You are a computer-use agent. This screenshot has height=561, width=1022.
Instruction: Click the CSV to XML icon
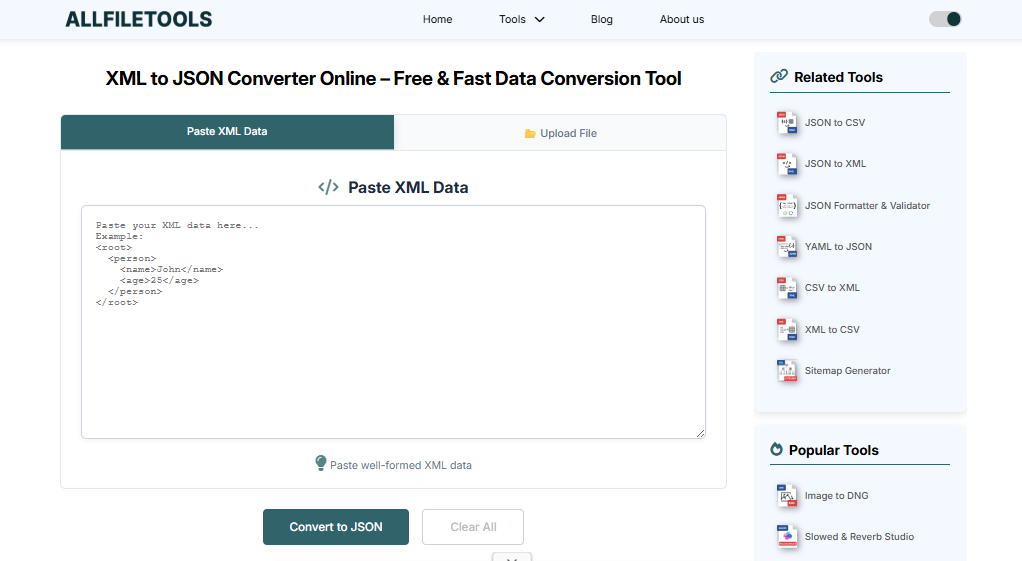coord(787,288)
